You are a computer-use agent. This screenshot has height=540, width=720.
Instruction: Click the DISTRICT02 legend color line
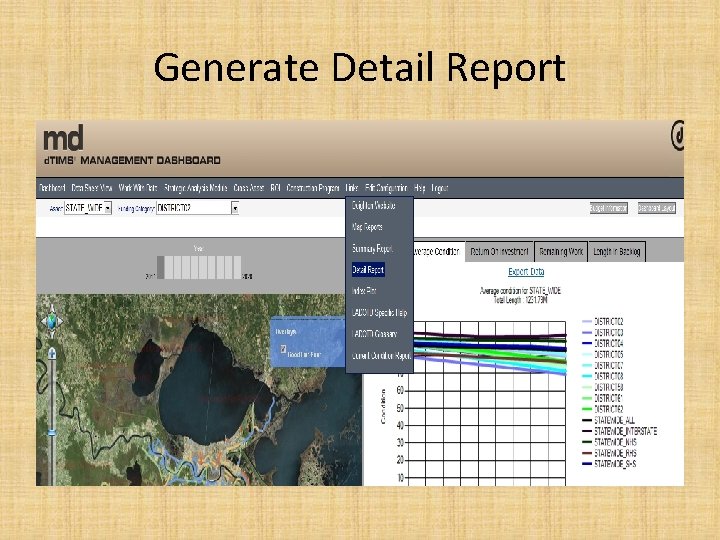[x=587, y=321]
